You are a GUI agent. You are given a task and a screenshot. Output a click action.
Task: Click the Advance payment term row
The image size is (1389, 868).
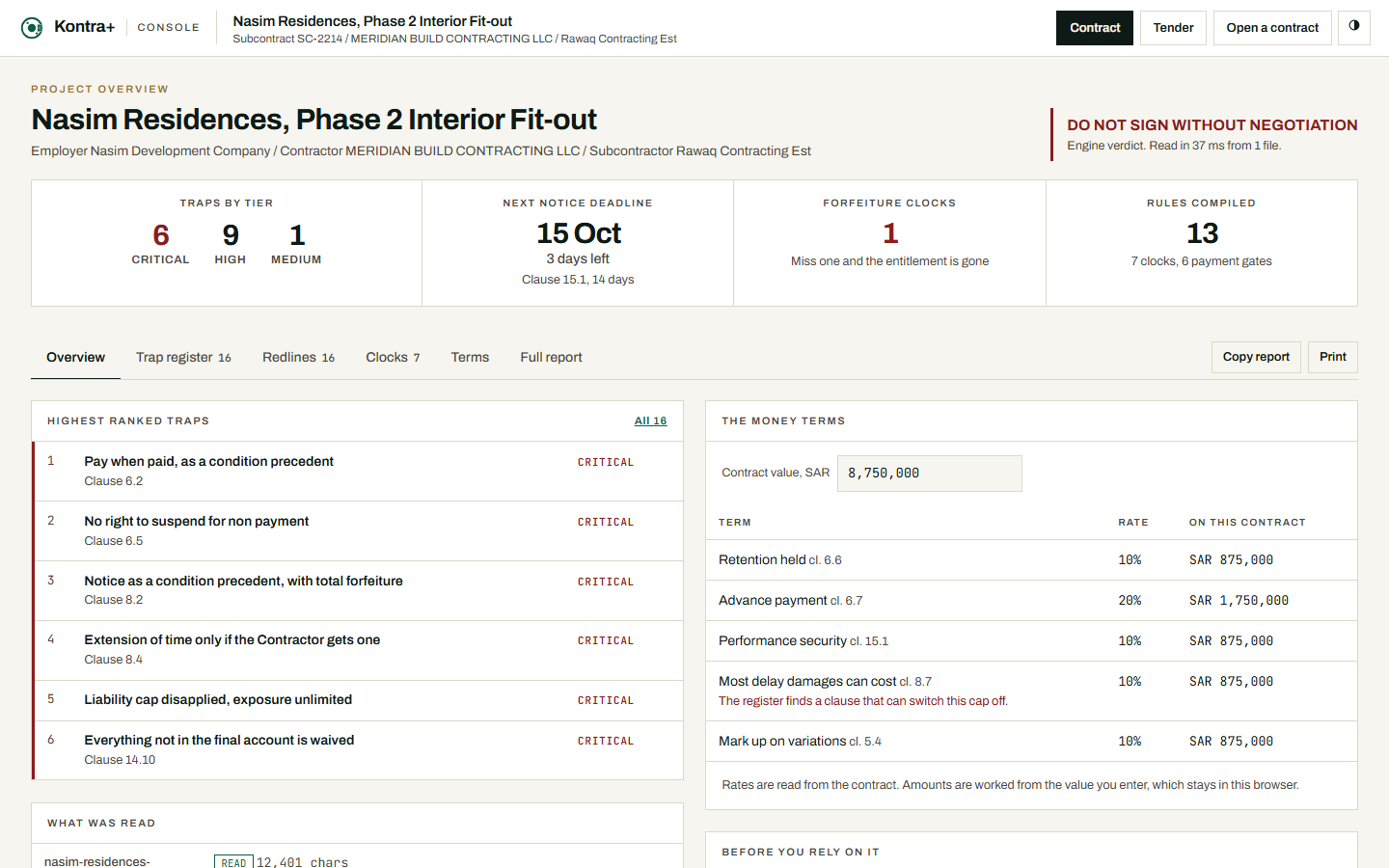(x=1031, y=601)
